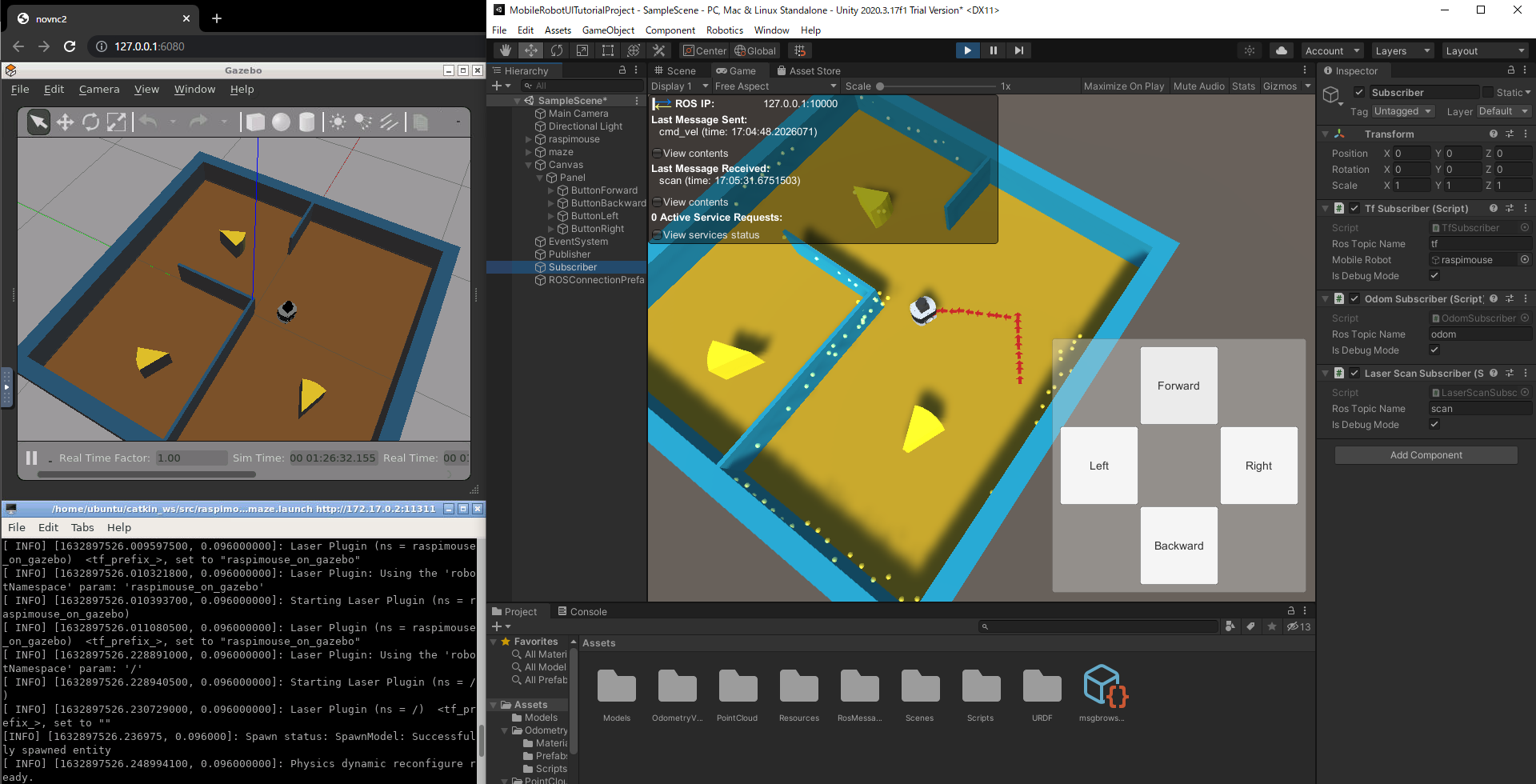Image resolution: width=1536 pixels, height=784 pixels.
Task: Open Unity custom editor tools
Action: tap(659, 50)
